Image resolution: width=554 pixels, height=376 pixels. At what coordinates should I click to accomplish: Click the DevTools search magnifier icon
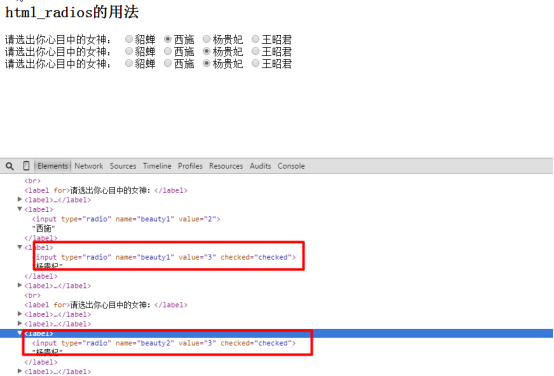click(x=10, y=166)
